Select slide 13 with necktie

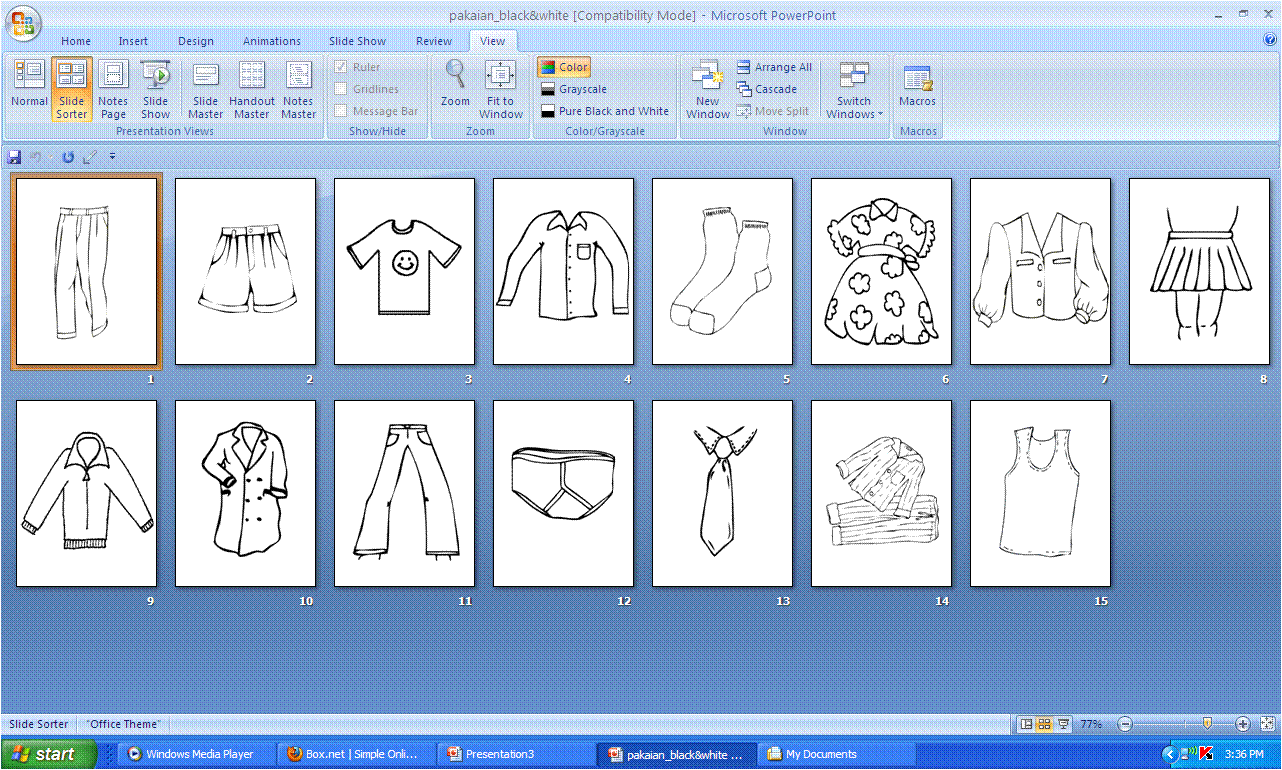722,493
